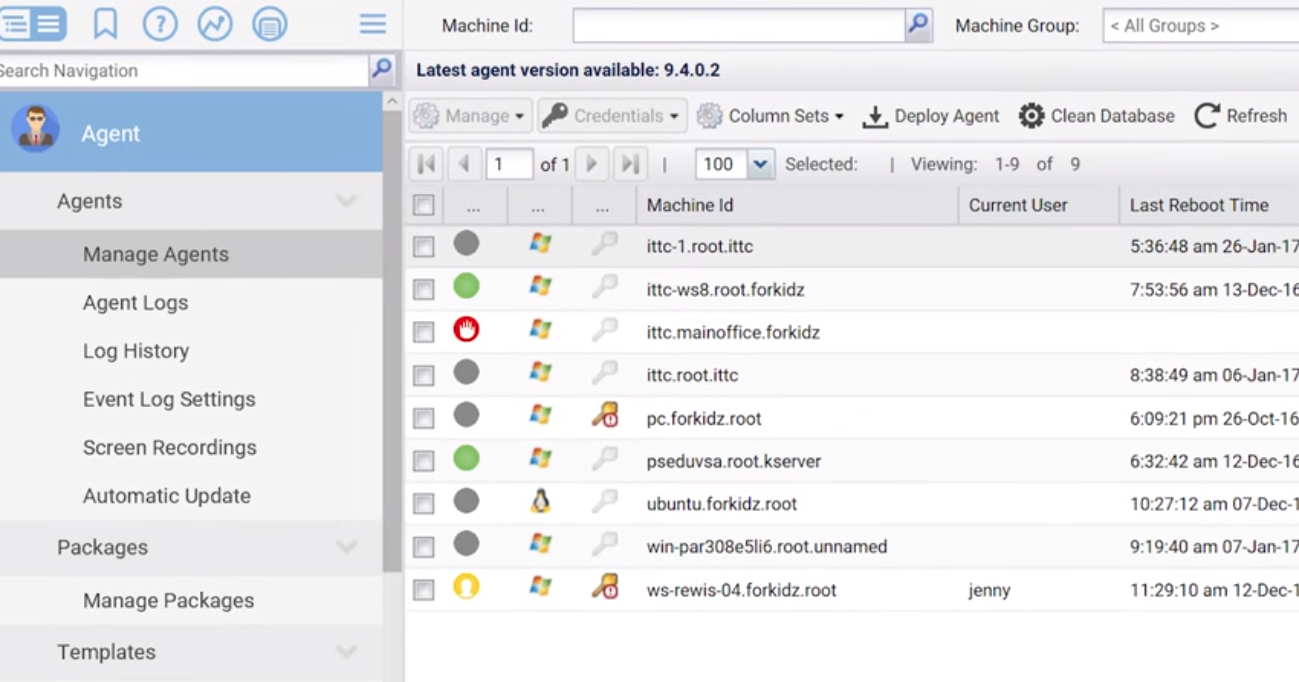This screenshot has height=682, width=1299.
Task: Click the green status icon for ittc-ws8.root.forkidz
Action: point(466,287)
